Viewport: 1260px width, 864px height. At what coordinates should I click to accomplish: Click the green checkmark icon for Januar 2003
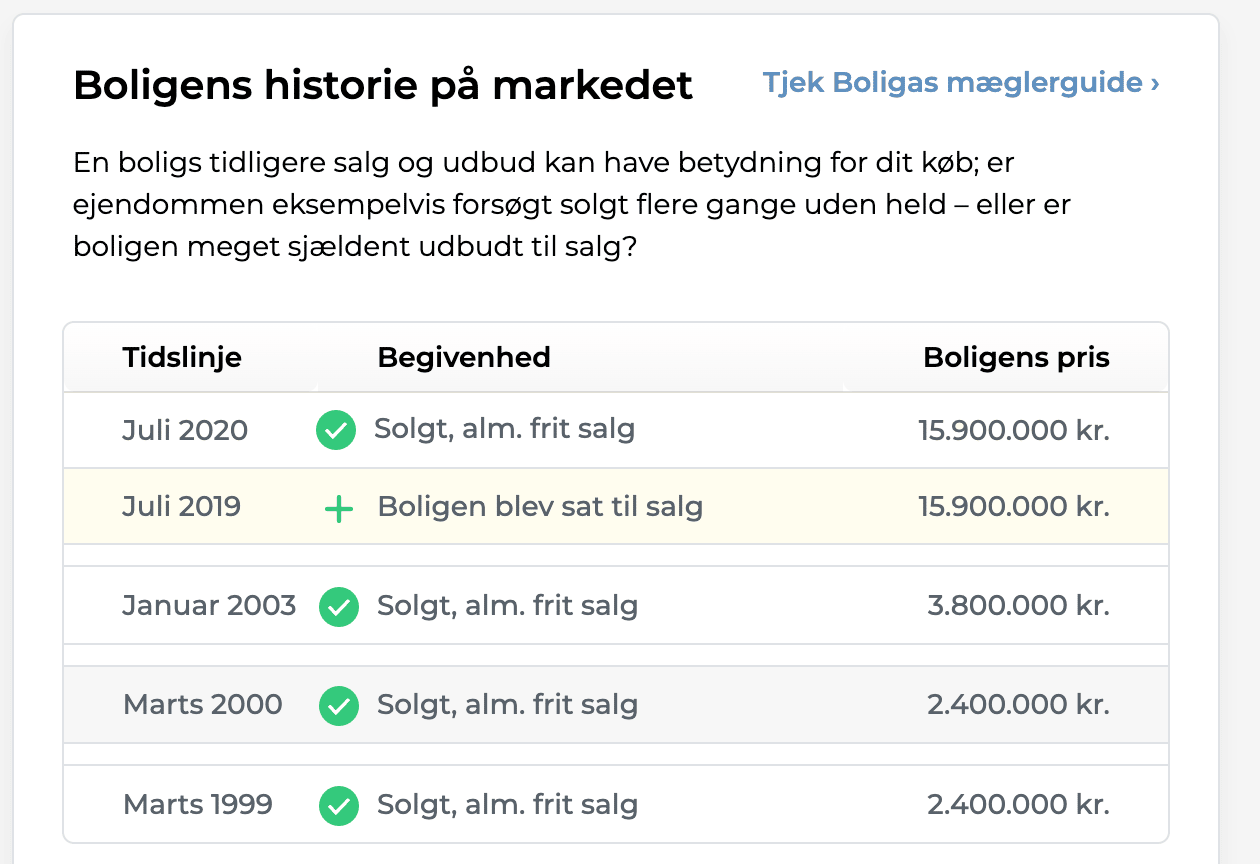pos(339,607)
